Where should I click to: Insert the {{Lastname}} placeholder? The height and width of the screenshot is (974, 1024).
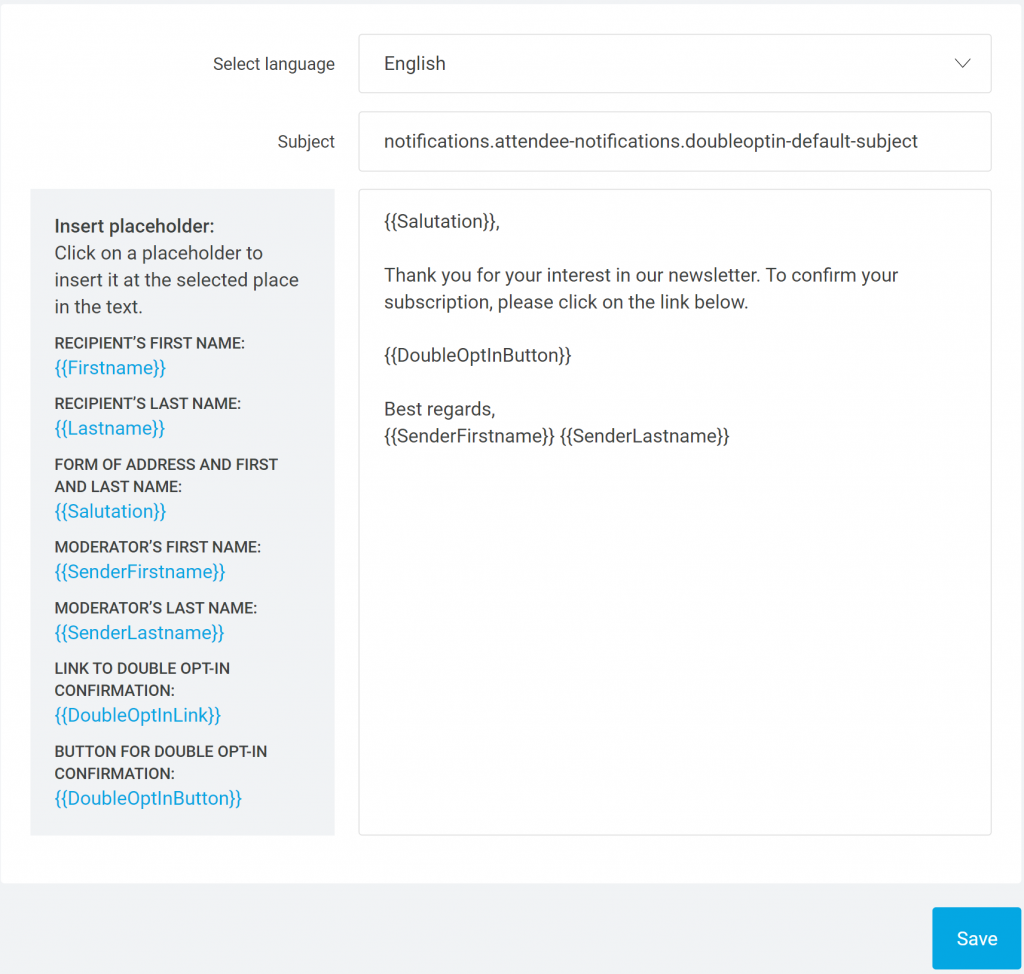pyautogui.click(x=110, y=429)
